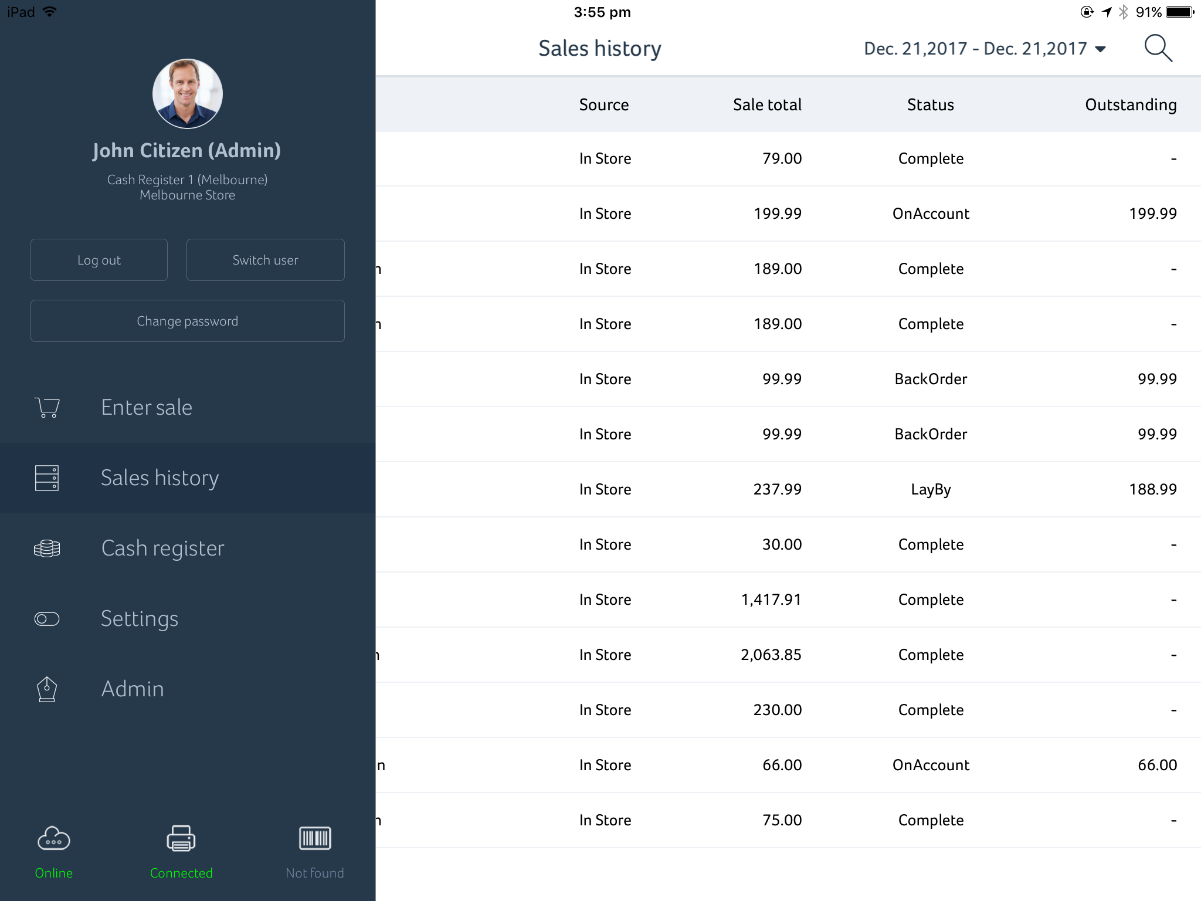Sort by the Outstanding column header

[x=1131, y=104]
